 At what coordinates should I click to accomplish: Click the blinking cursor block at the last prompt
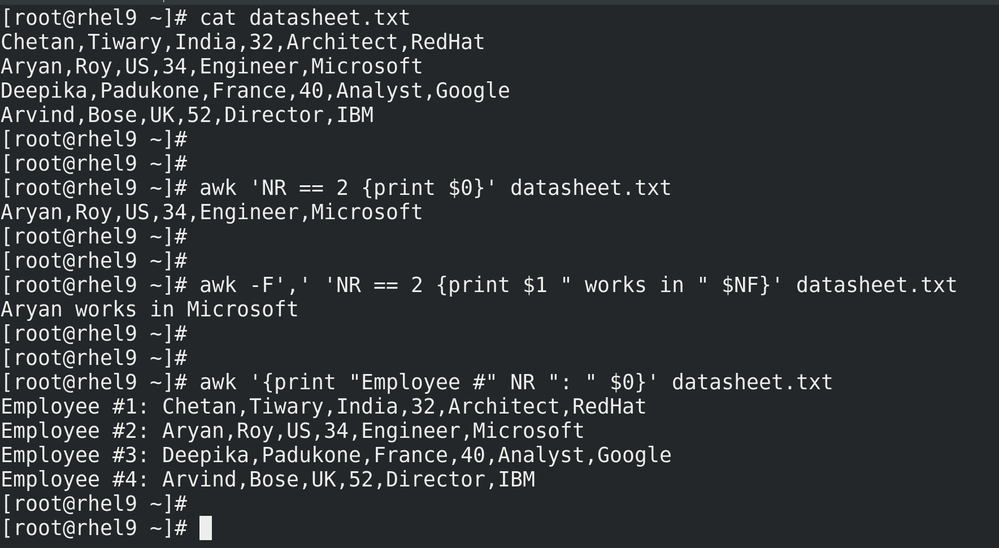(x=206, y=527)
